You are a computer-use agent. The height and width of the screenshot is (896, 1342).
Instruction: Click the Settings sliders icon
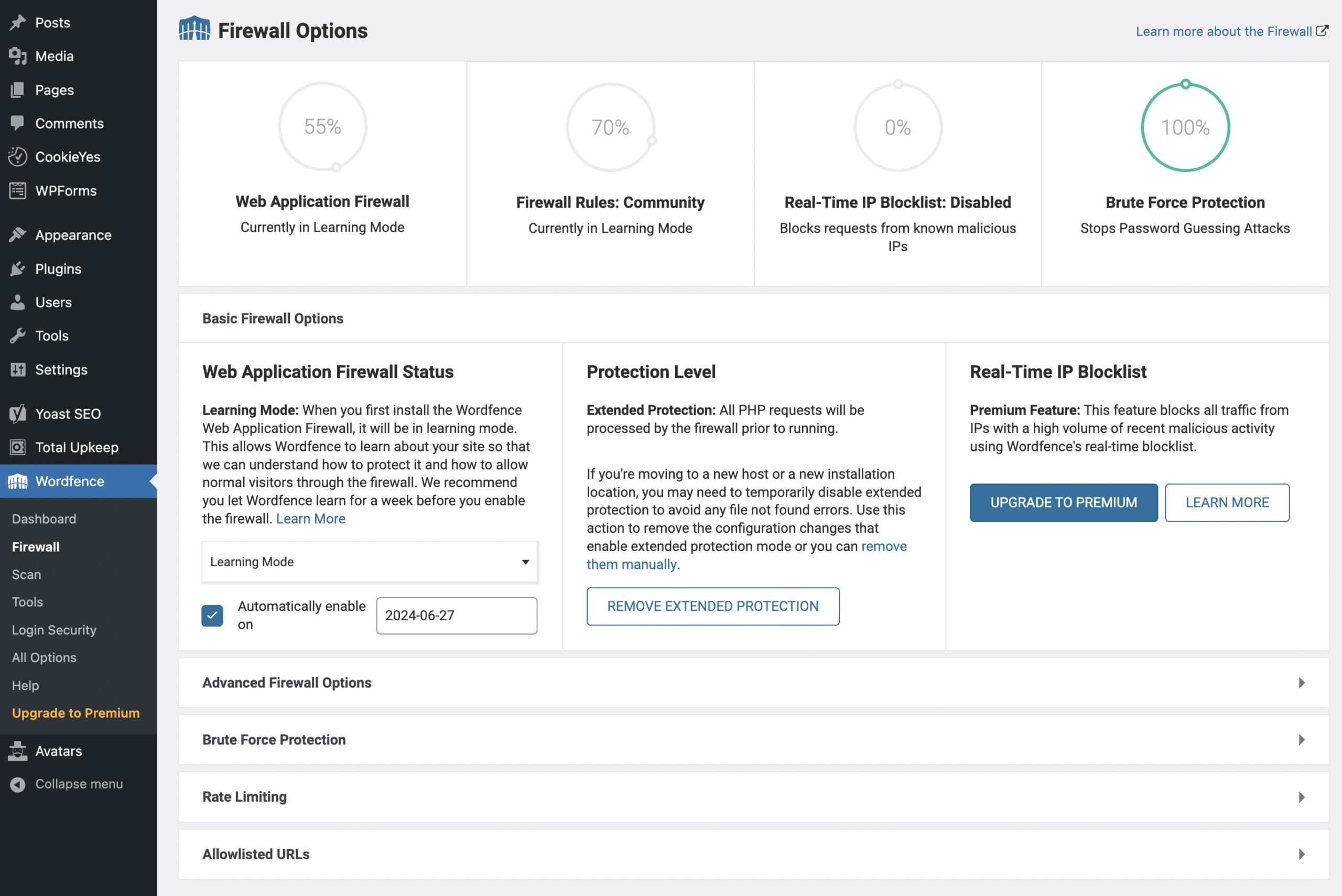point(18,370)
